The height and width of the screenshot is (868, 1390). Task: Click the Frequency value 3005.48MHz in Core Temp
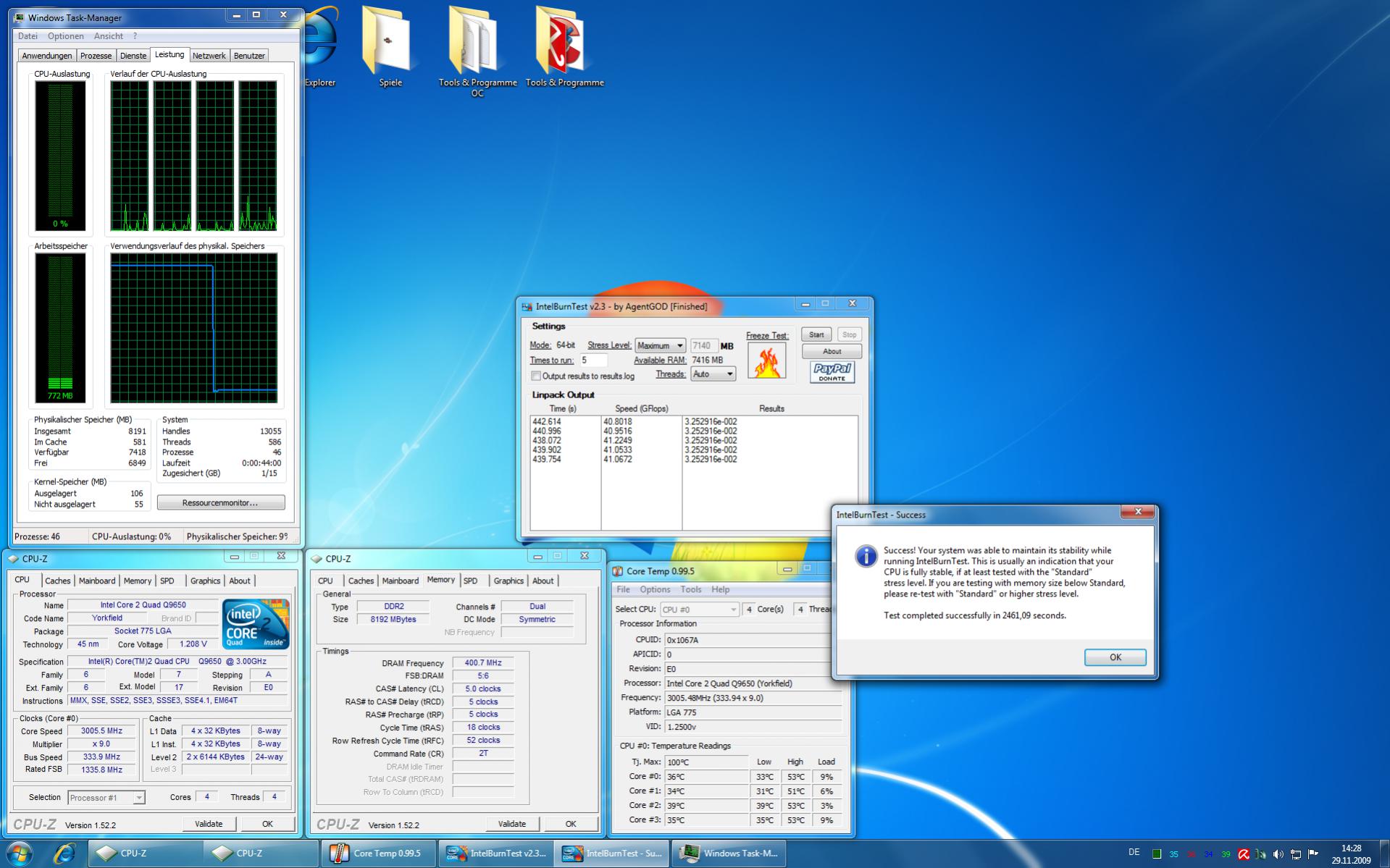click(x=753, y=698)
